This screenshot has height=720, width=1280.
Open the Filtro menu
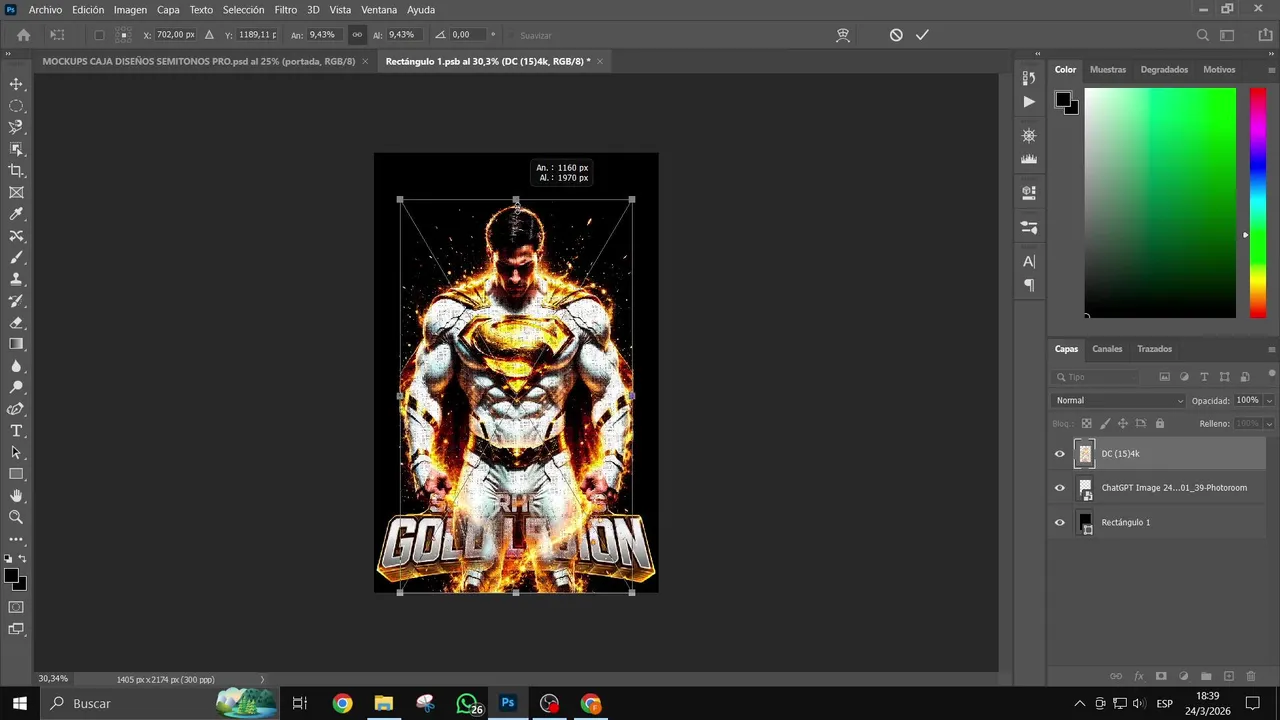tap(286, 10)
